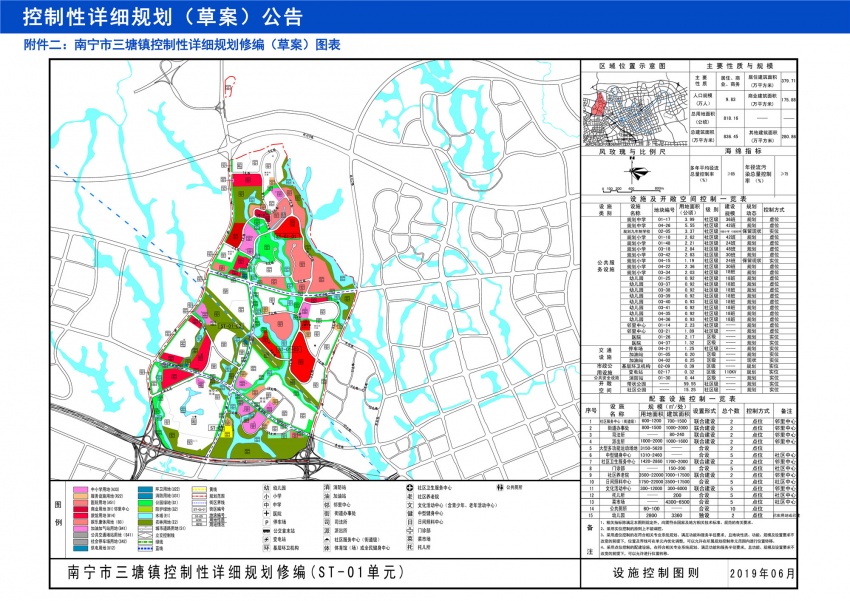Viewport: 850px width, 601px height.
Task: Click the 幼儿园 legend symbol
Action: coord(266,488)
